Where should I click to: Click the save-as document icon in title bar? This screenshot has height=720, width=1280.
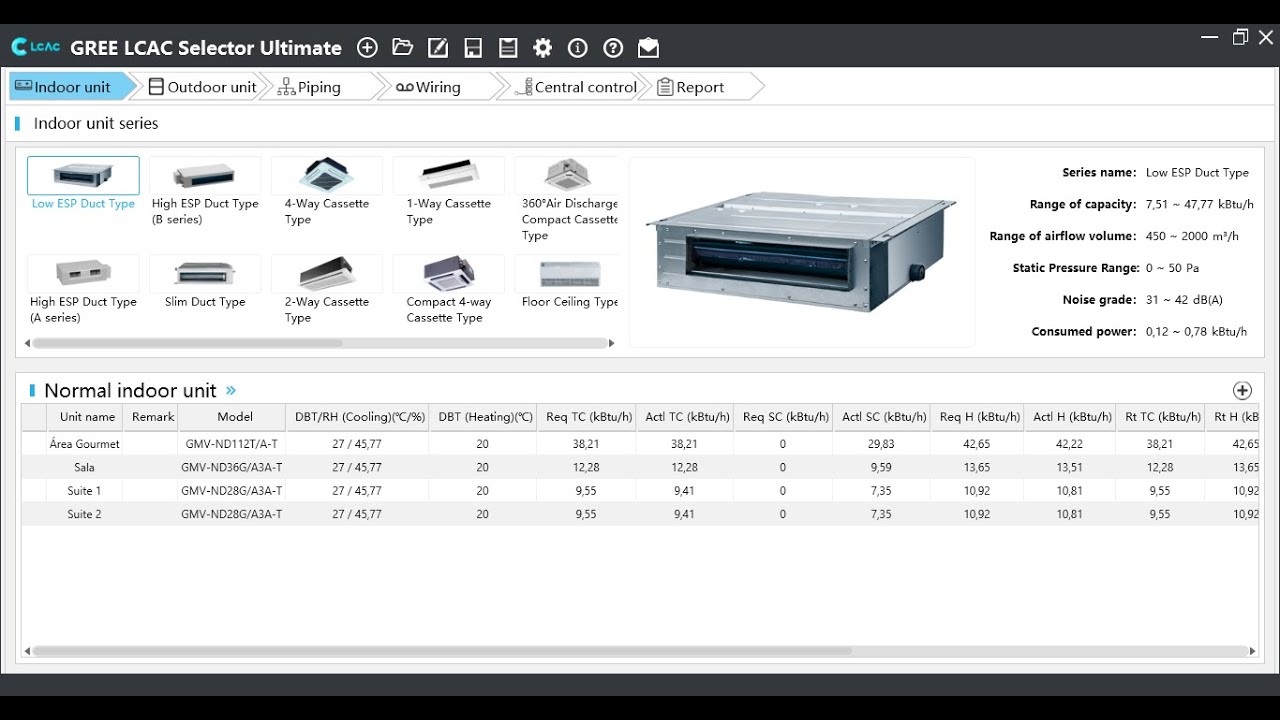(508, 48)
